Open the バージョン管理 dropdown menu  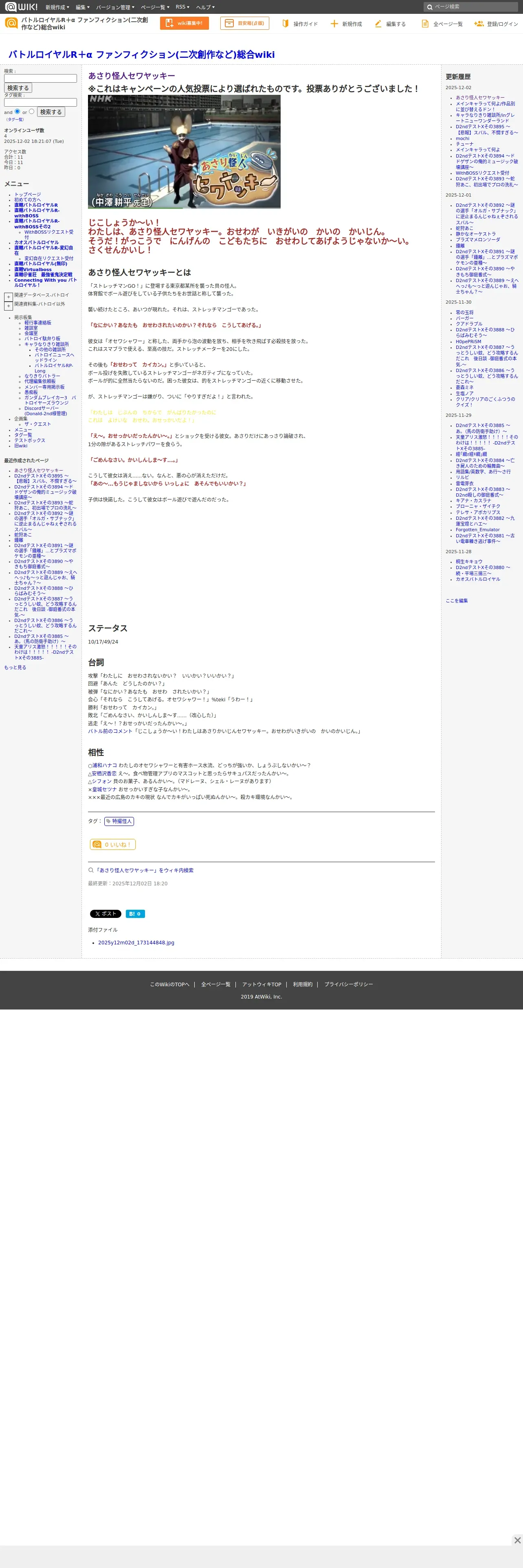115,7
